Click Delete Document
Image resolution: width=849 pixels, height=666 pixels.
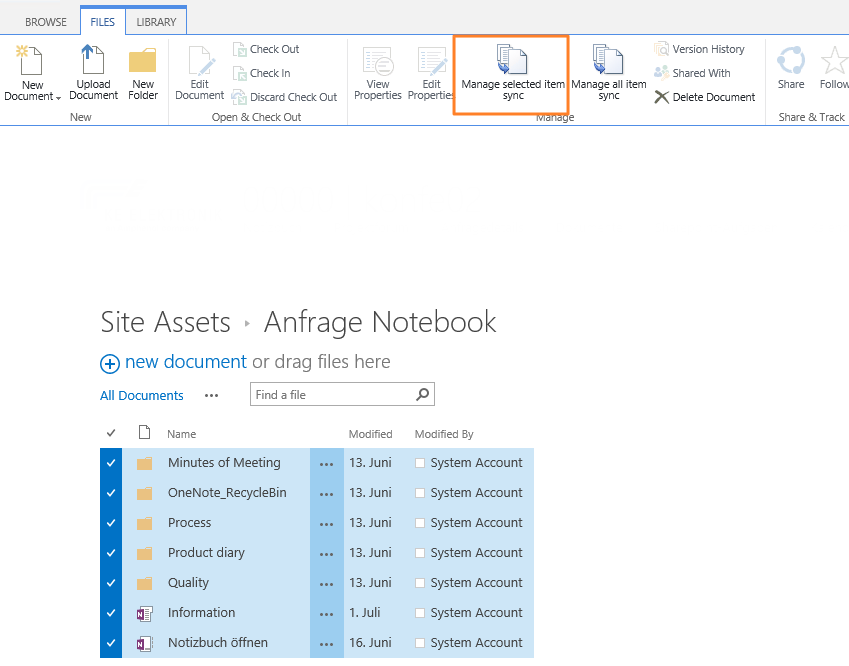pyautogui.click(x=704, y=97)
